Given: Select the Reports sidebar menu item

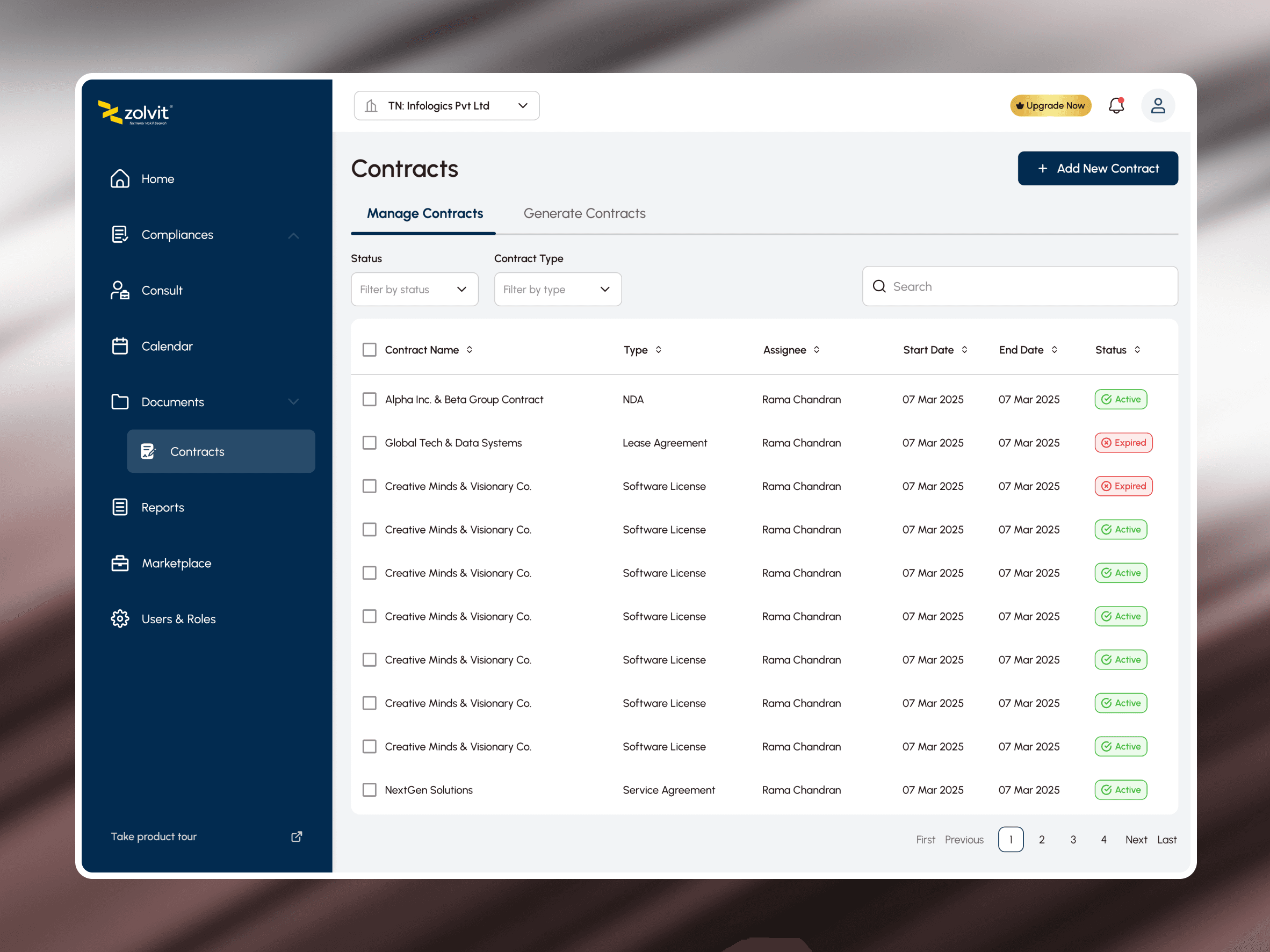Looking at the screenshot, I should click(x=162, y=508).
